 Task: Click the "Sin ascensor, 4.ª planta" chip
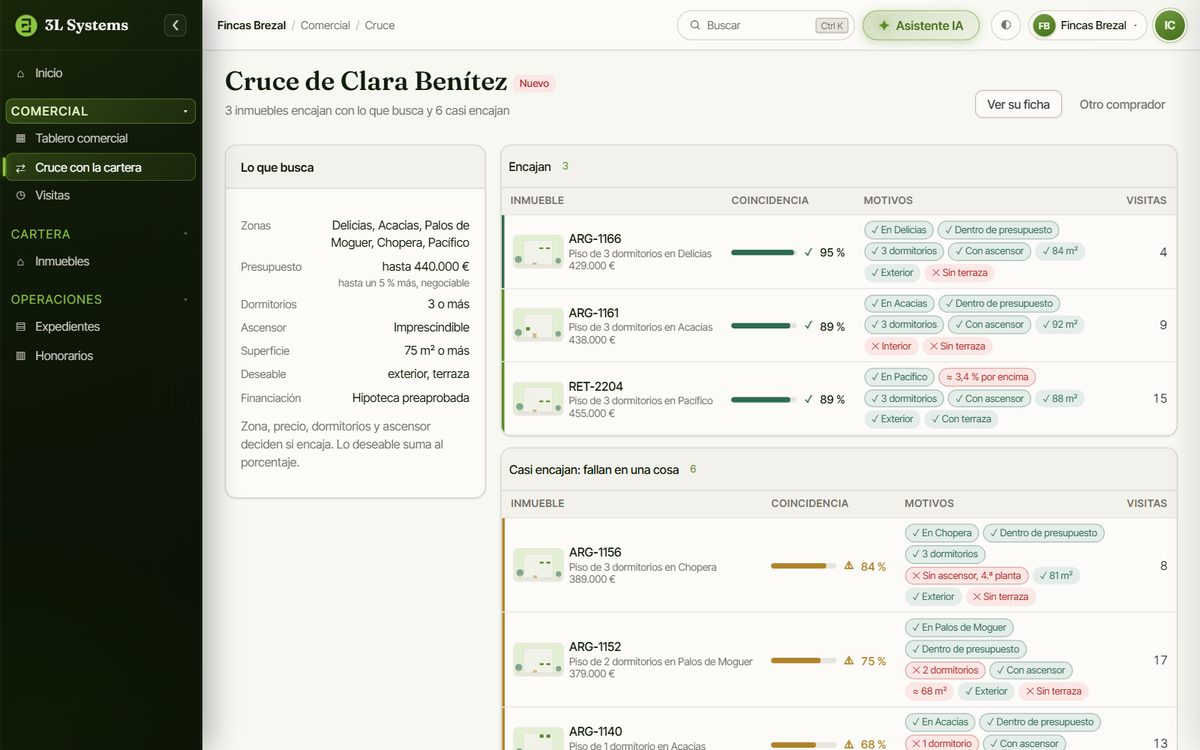coord(967,575)
